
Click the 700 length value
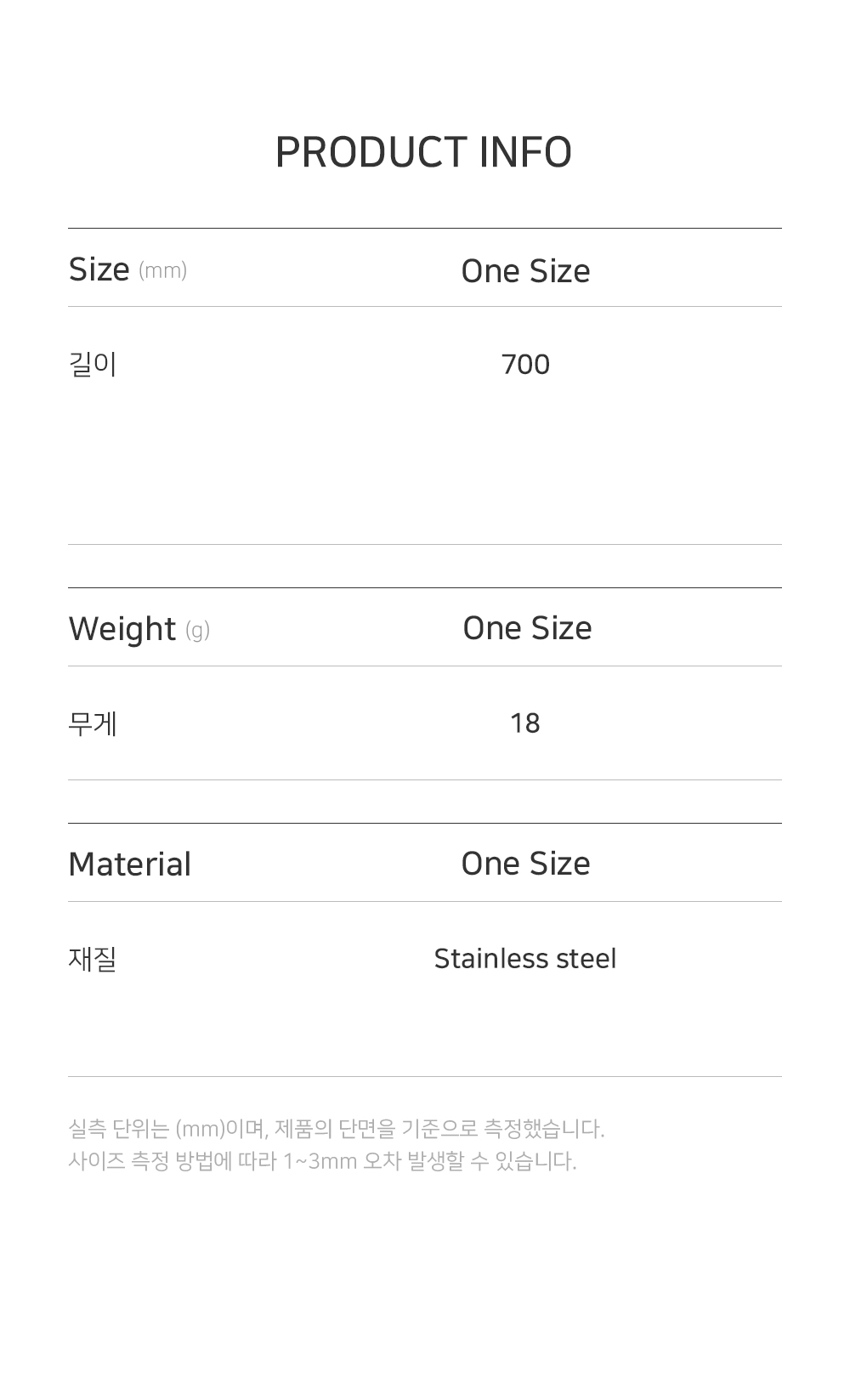(x=525, y=365)
